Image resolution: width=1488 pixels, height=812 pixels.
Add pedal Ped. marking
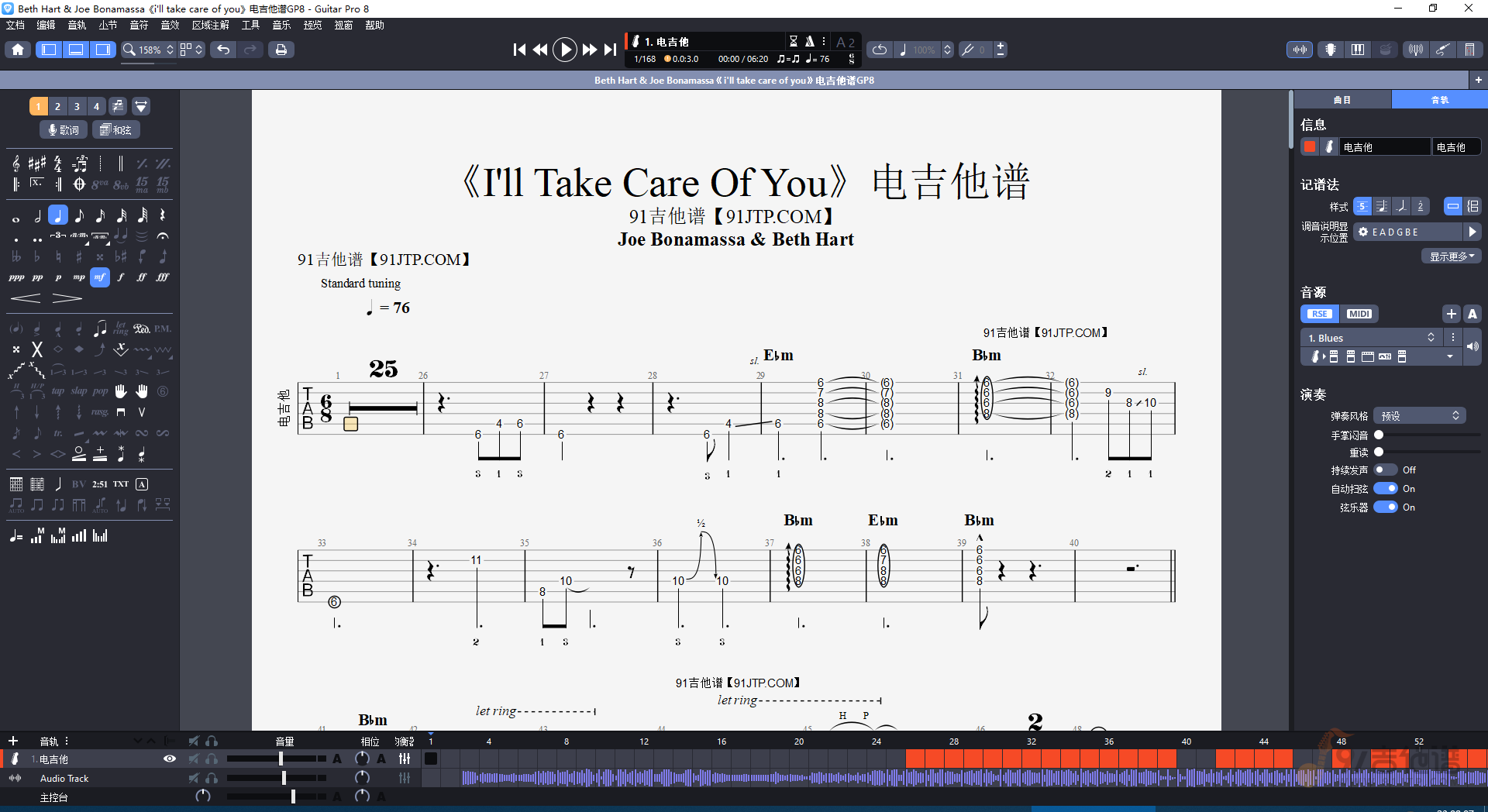[142, 329]
